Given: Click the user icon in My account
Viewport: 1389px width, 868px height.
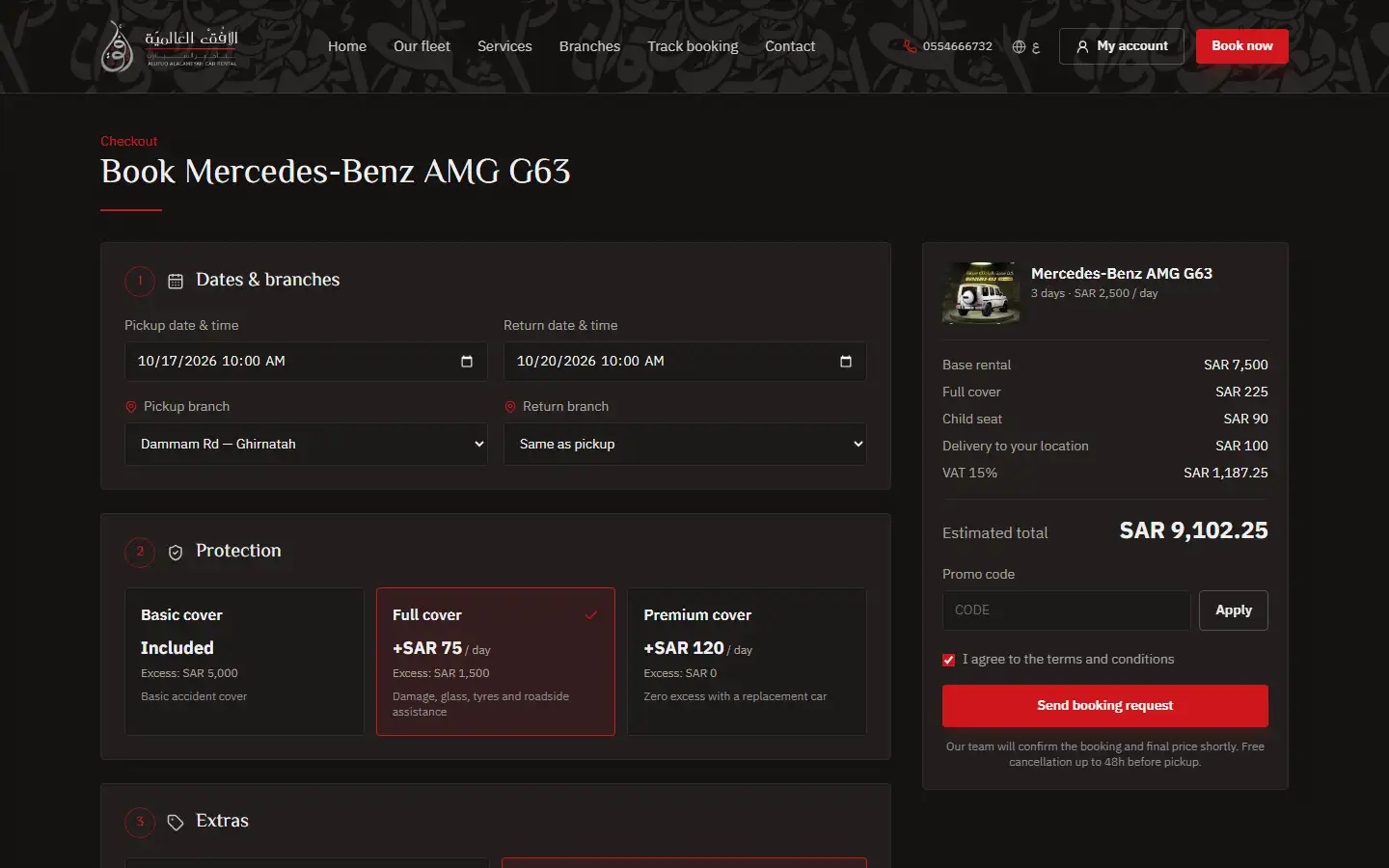Looking at the screenshot, I should point(1082,46).
